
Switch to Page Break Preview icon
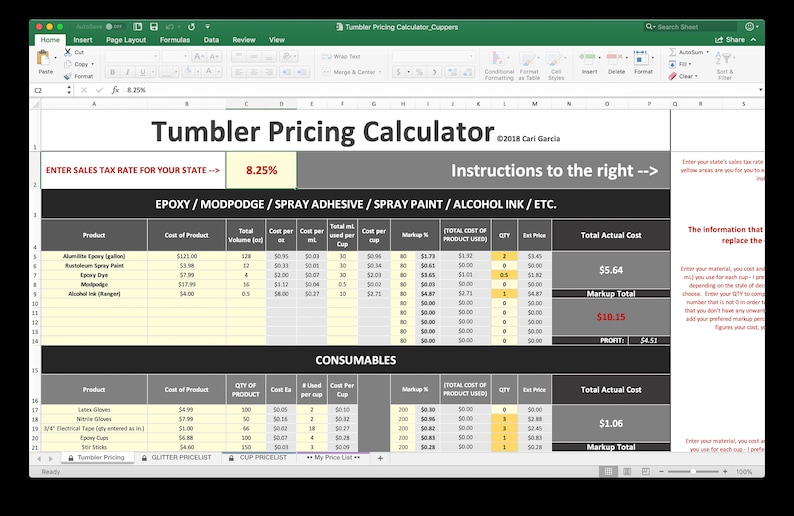point(646,471)
